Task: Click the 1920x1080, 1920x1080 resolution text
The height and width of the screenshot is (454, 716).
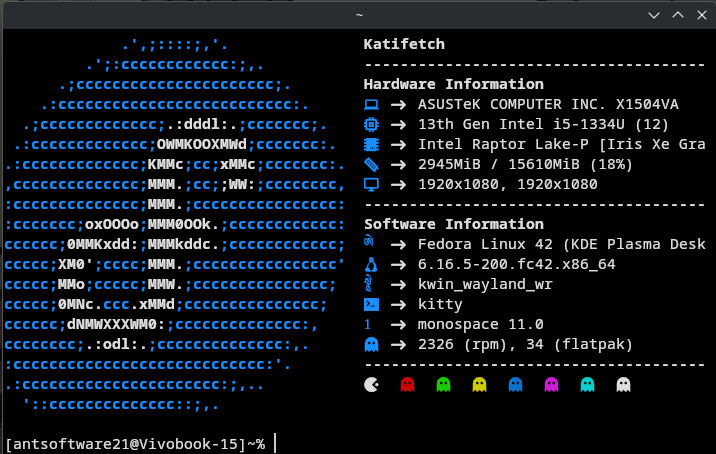Action: click(x=508, y=185)
